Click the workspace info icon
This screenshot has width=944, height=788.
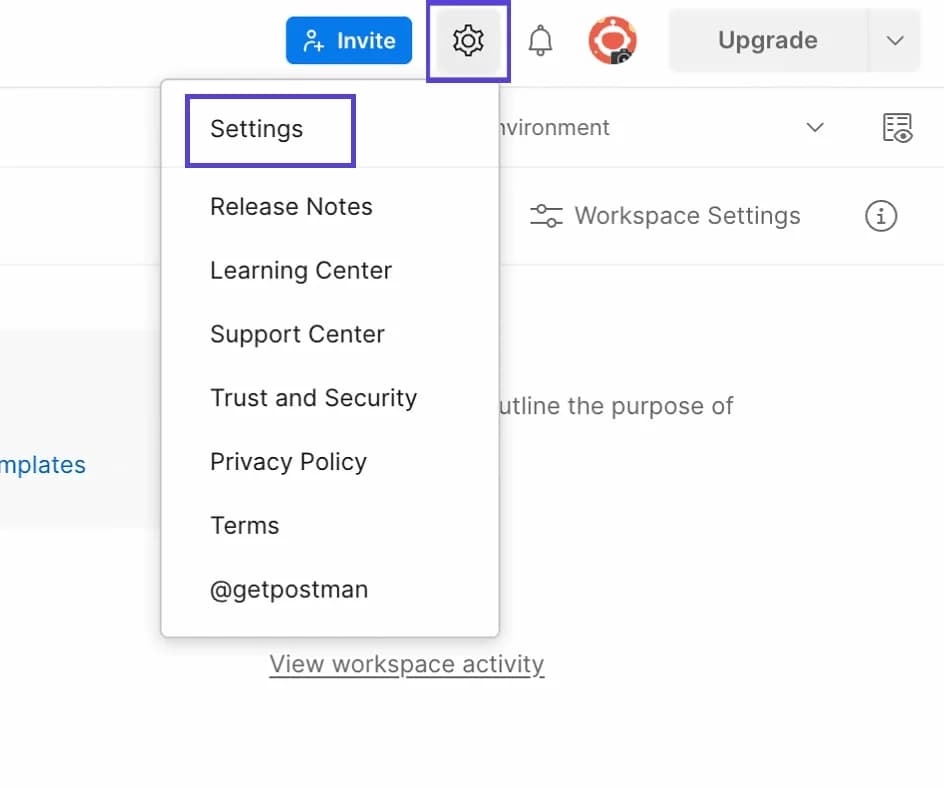(880, 216)
